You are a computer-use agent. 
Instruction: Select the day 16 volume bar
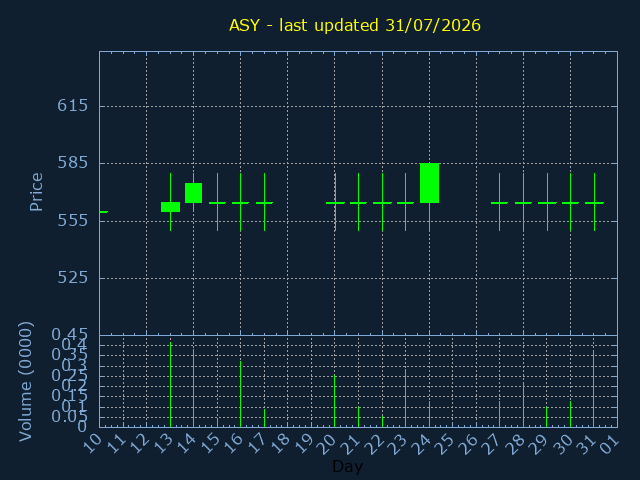pos(240,394)
